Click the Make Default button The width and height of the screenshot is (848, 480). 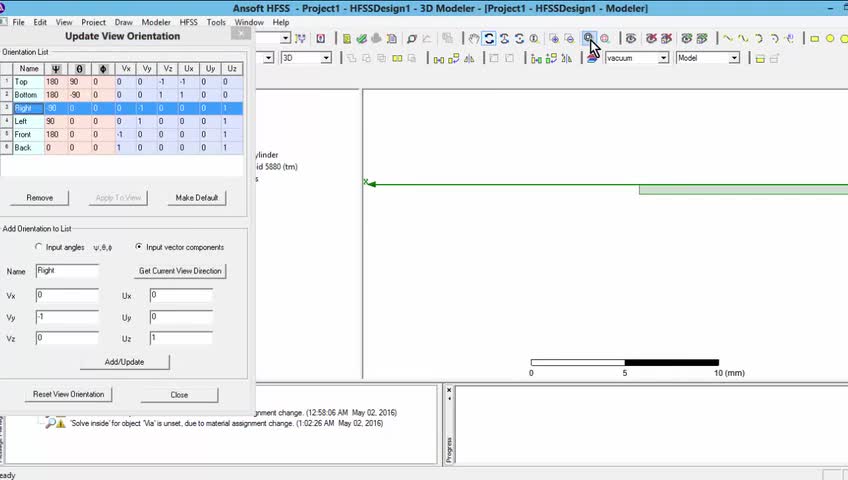(x=197, y=198)
